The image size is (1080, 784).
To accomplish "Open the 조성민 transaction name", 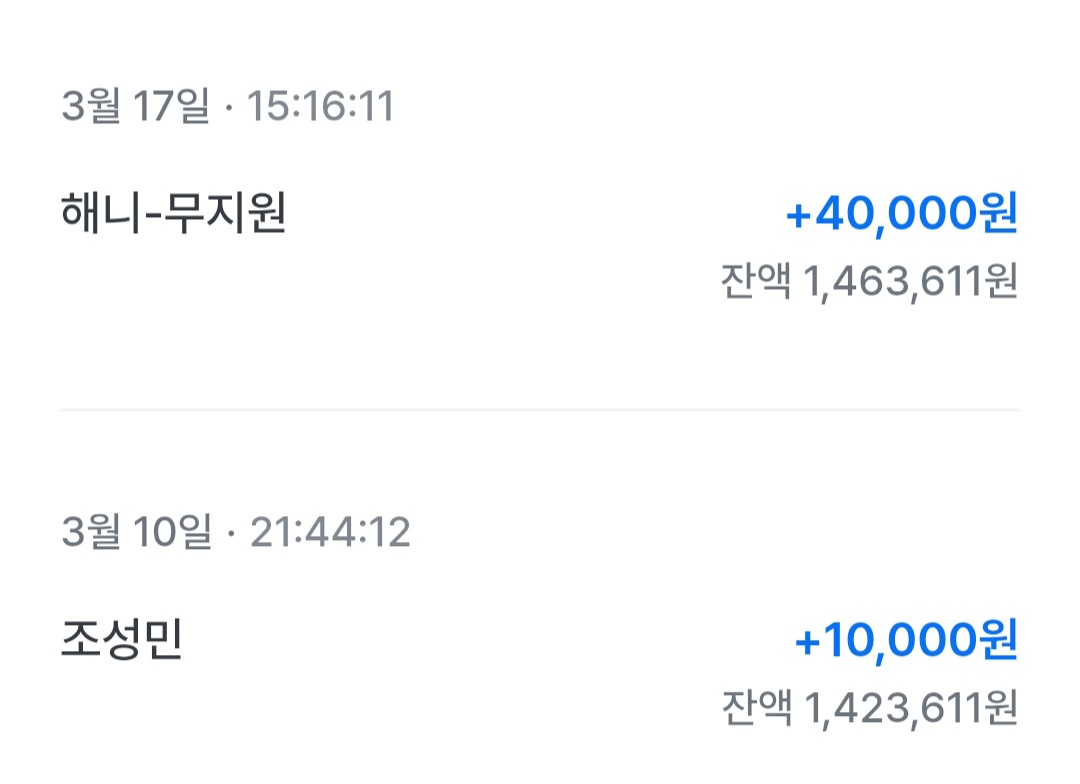I will [121, 641].
